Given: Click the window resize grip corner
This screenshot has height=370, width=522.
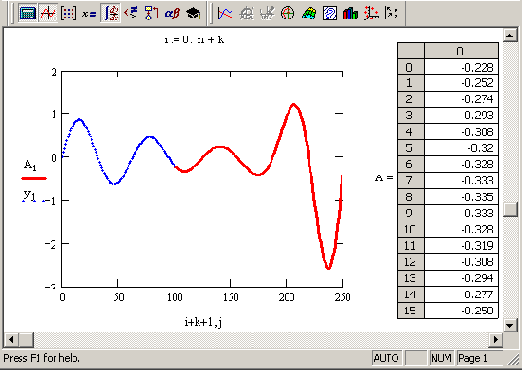Looking at the screenshot, I should [x=514, y=360].
